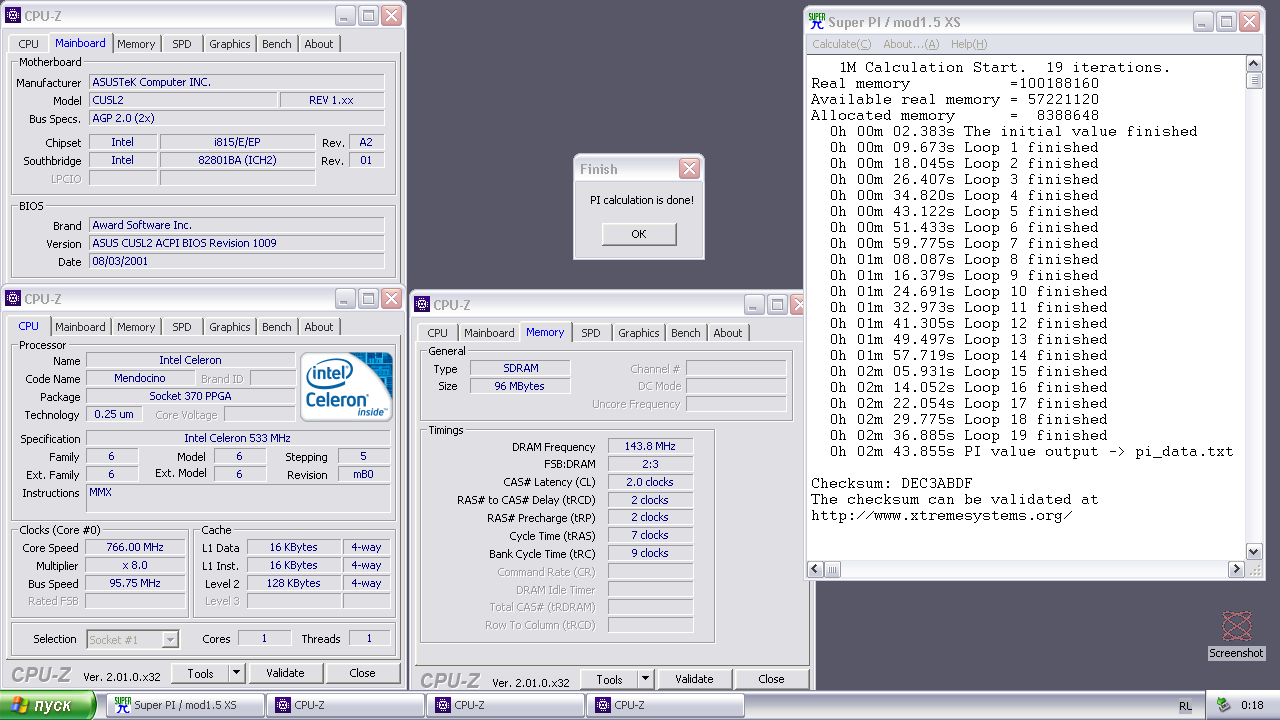Click Tools button in Memory window
Screen dimensions: 1280x720
(x=609, y=679)
